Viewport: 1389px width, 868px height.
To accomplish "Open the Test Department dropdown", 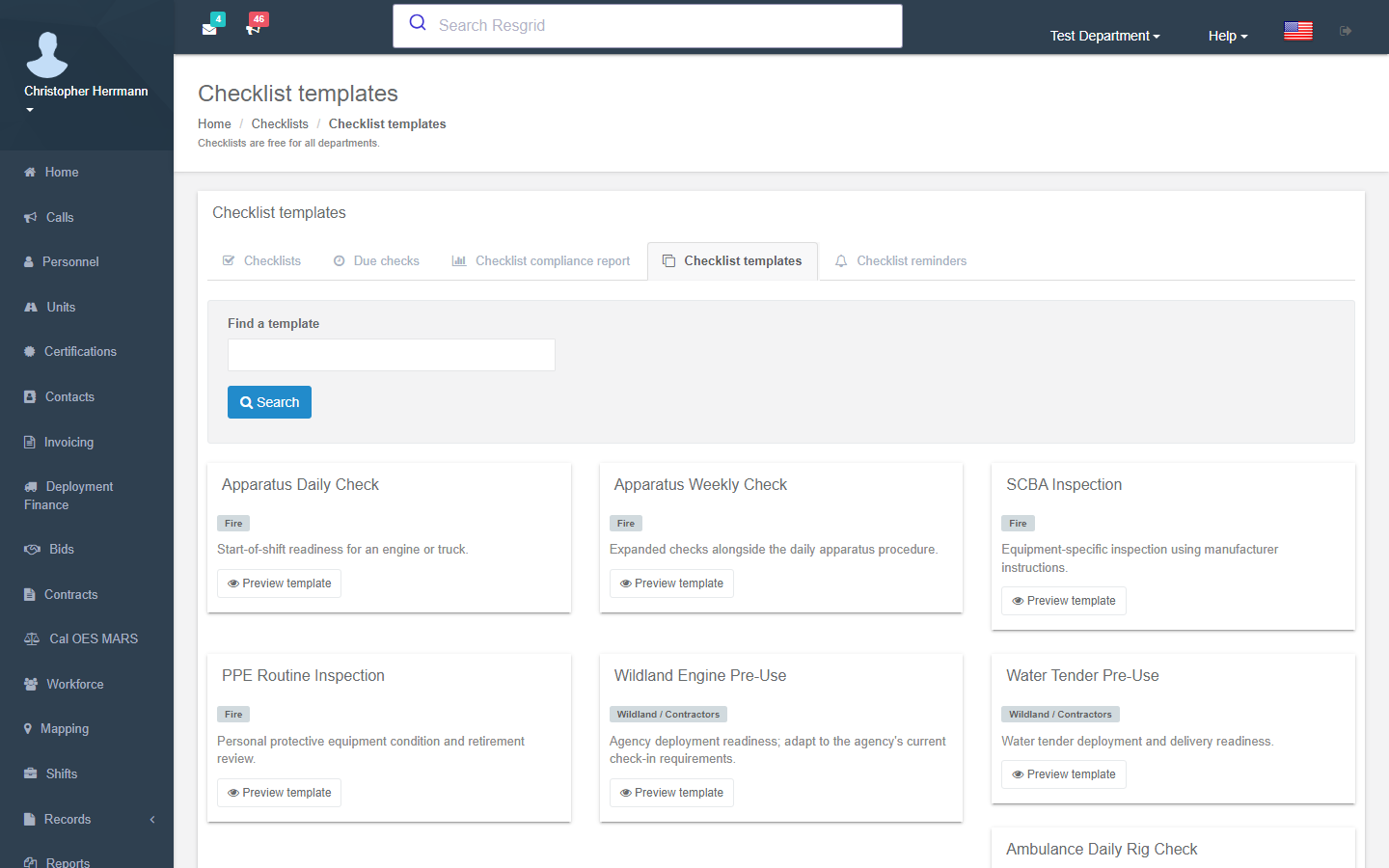I will pos(1104,36).
